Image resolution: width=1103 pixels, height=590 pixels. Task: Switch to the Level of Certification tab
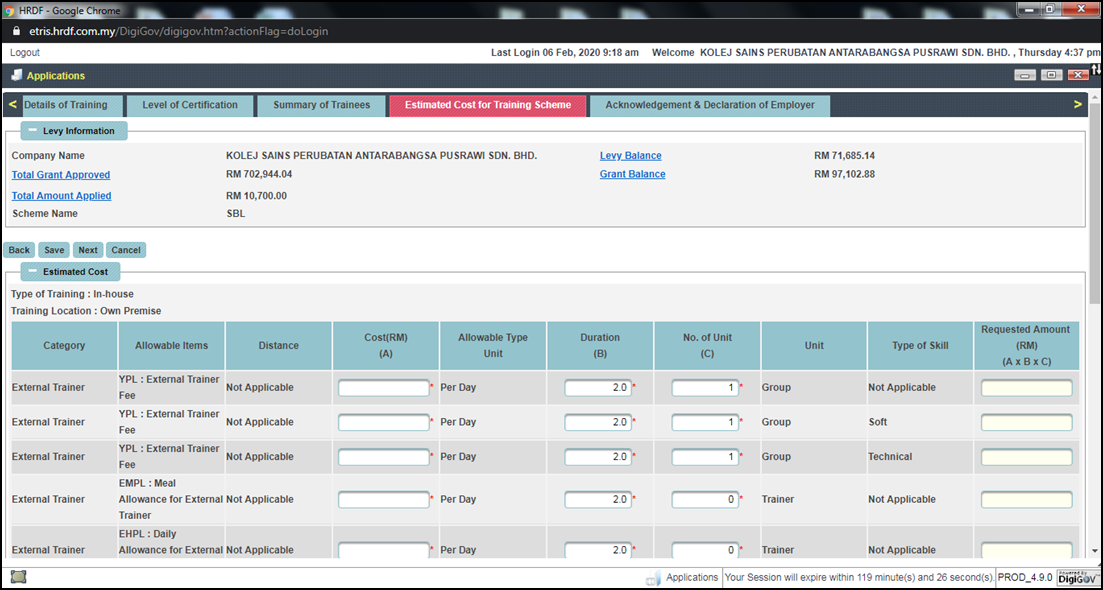190,105
